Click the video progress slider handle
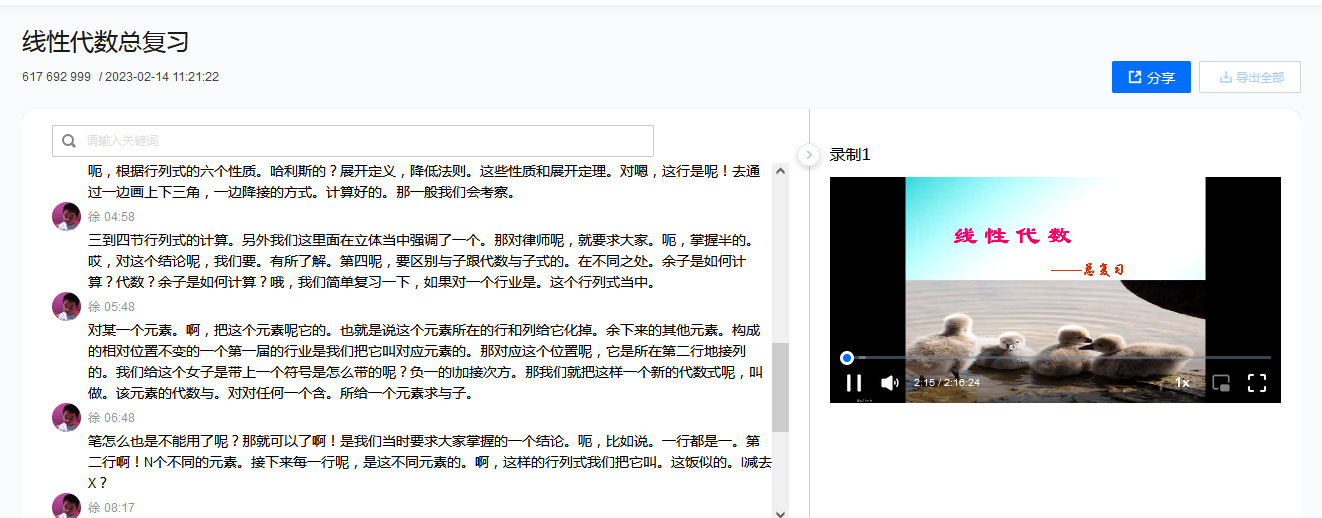The image size is (1322, 518). [x=847, y=357]
